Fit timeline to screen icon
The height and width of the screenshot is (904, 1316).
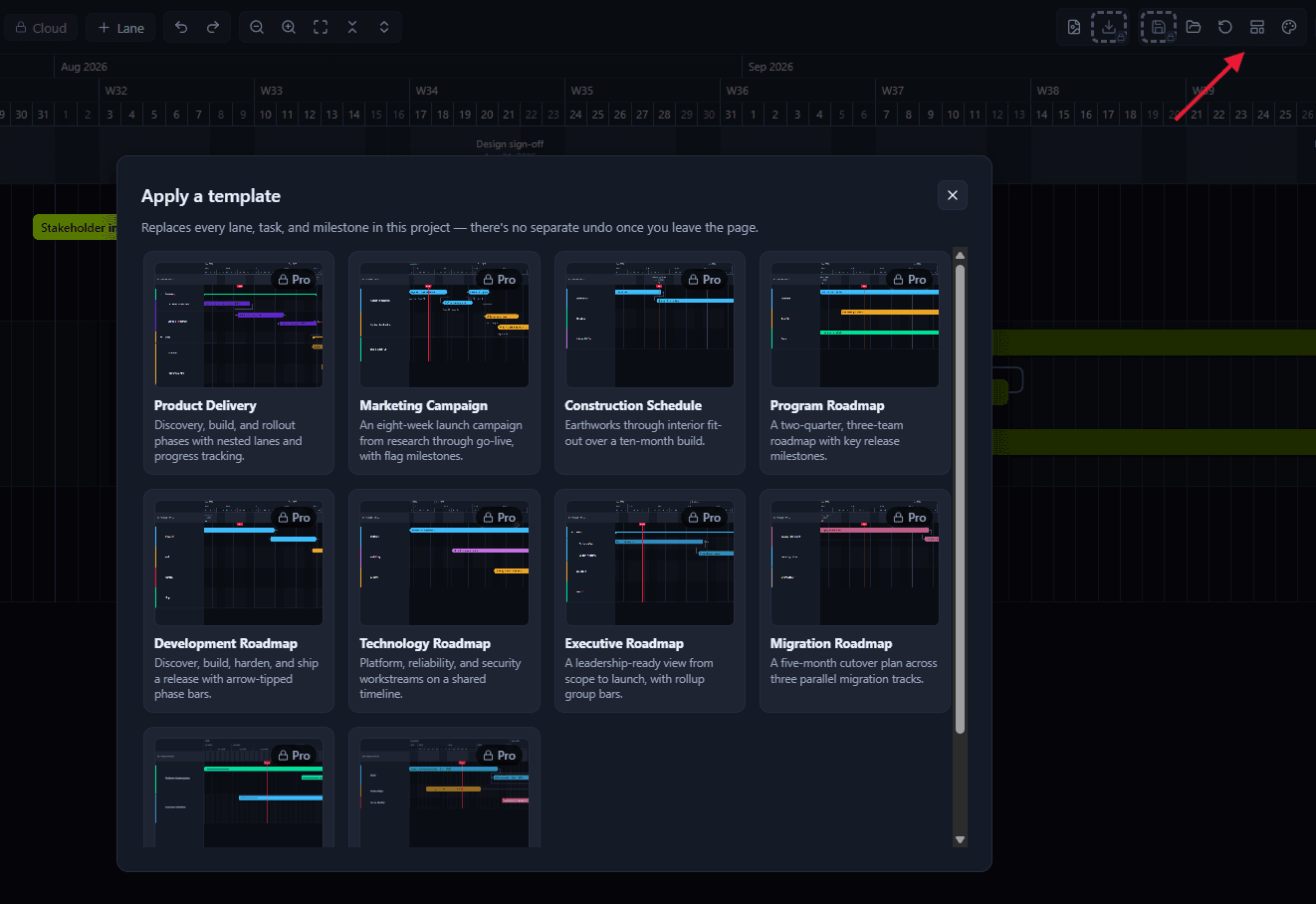(321, 28)
